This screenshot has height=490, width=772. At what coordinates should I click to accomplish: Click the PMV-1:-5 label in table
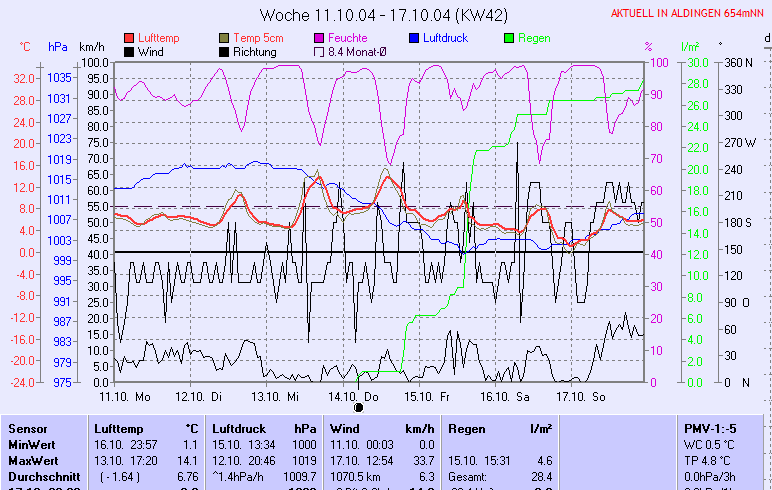[x=709, y=428]
